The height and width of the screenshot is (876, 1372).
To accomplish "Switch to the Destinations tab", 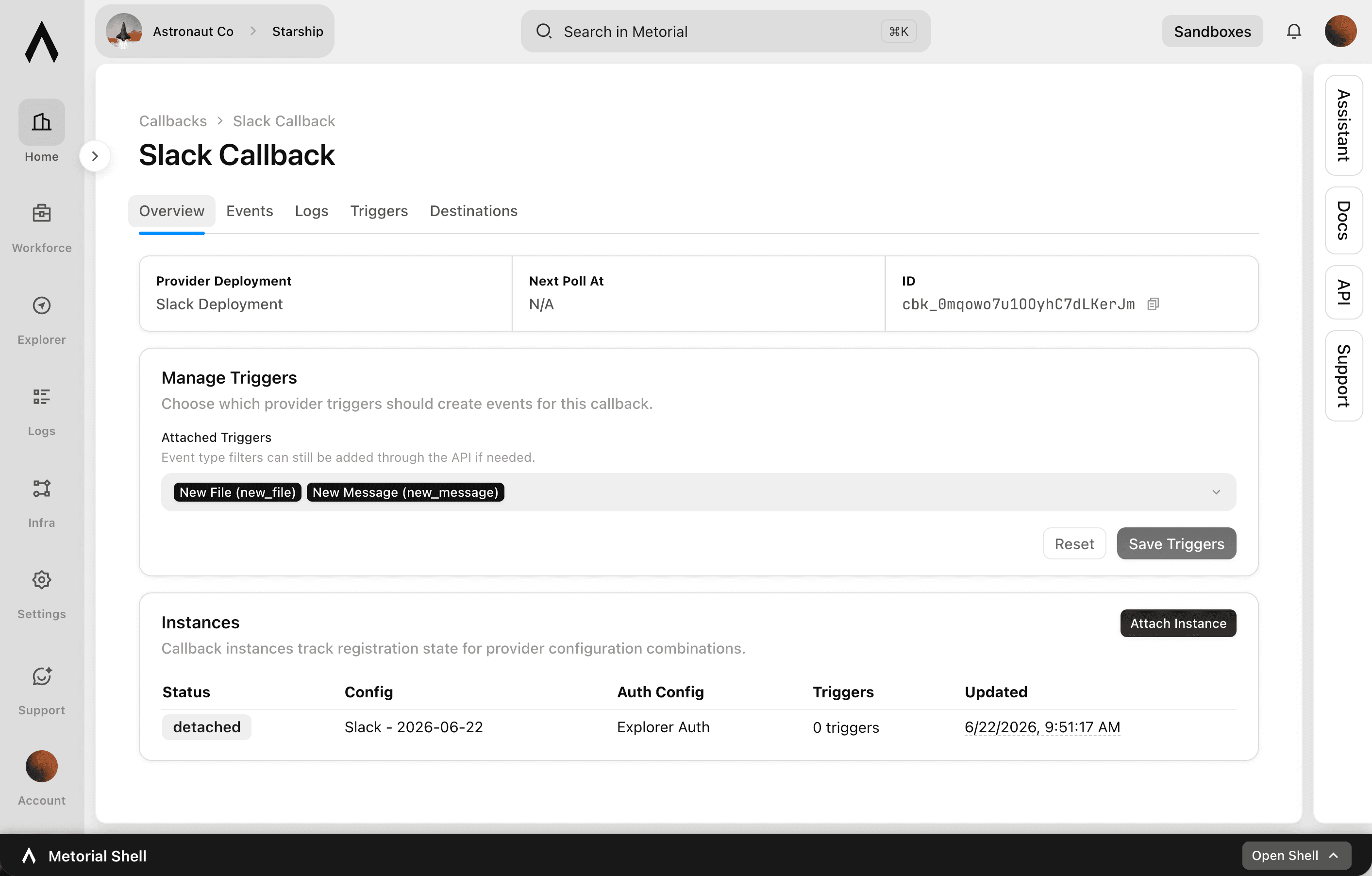I will pos(473,211).
